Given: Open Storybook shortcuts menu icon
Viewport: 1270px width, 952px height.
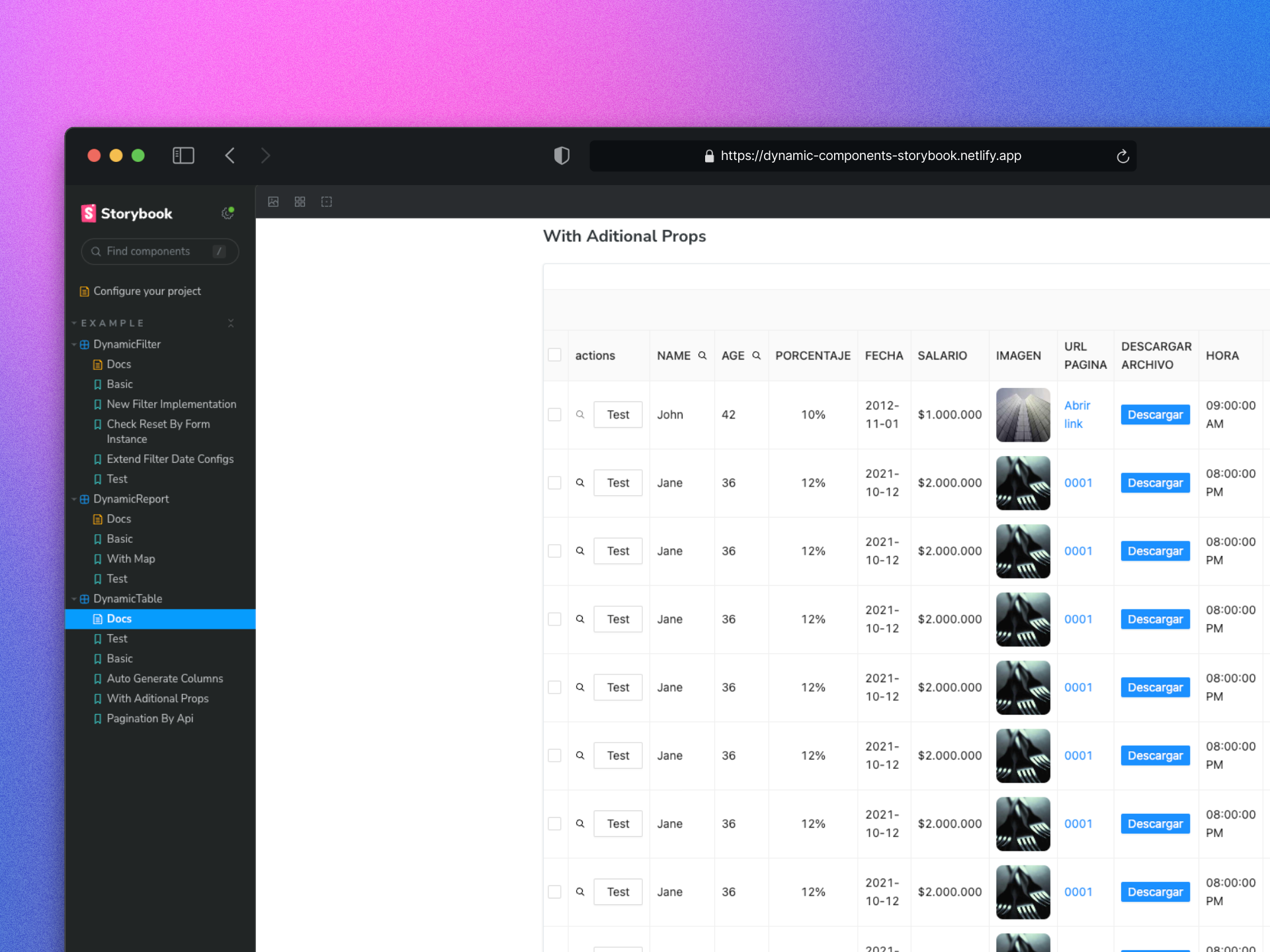Looking at the screenshot, I should pos(228,213).
